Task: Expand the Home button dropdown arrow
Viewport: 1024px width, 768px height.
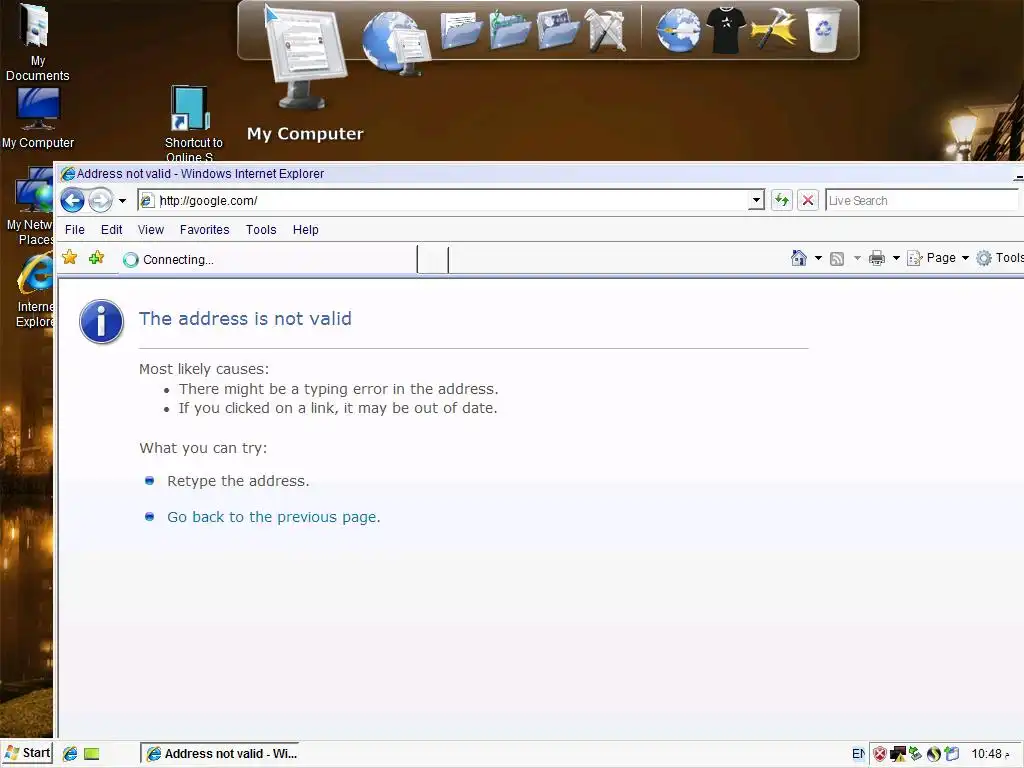Action: point(818,259)
